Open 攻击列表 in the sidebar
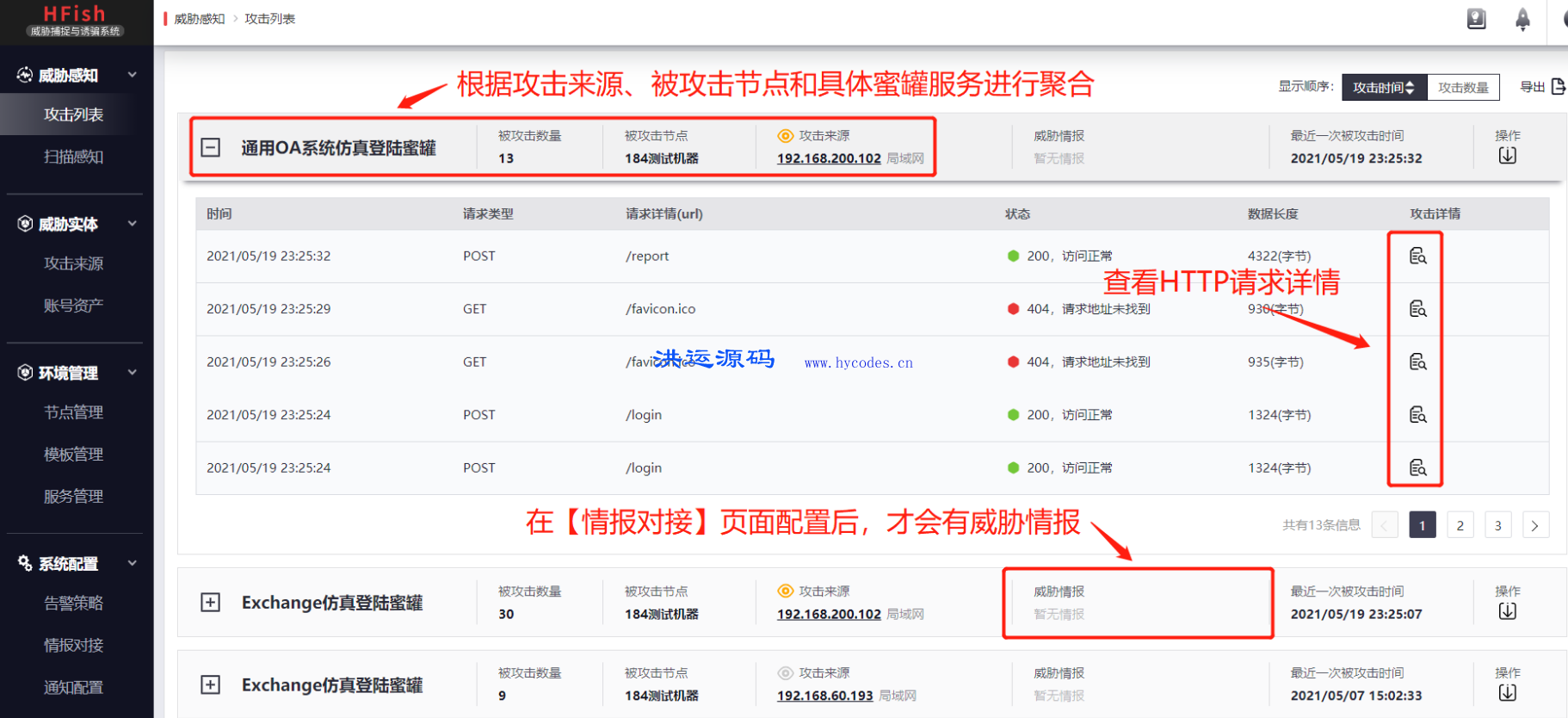1568x718 pixels. (x=74, y=115)
